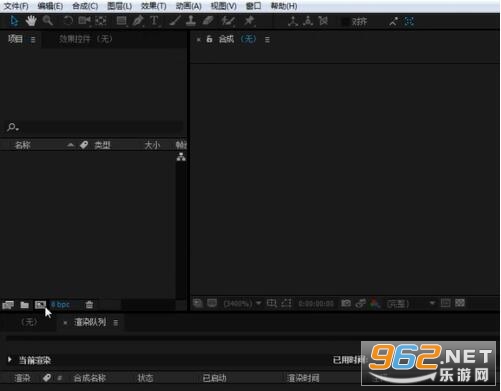Select the Puppet Pin tool
501x391 pixels.
tap(249, 21)
